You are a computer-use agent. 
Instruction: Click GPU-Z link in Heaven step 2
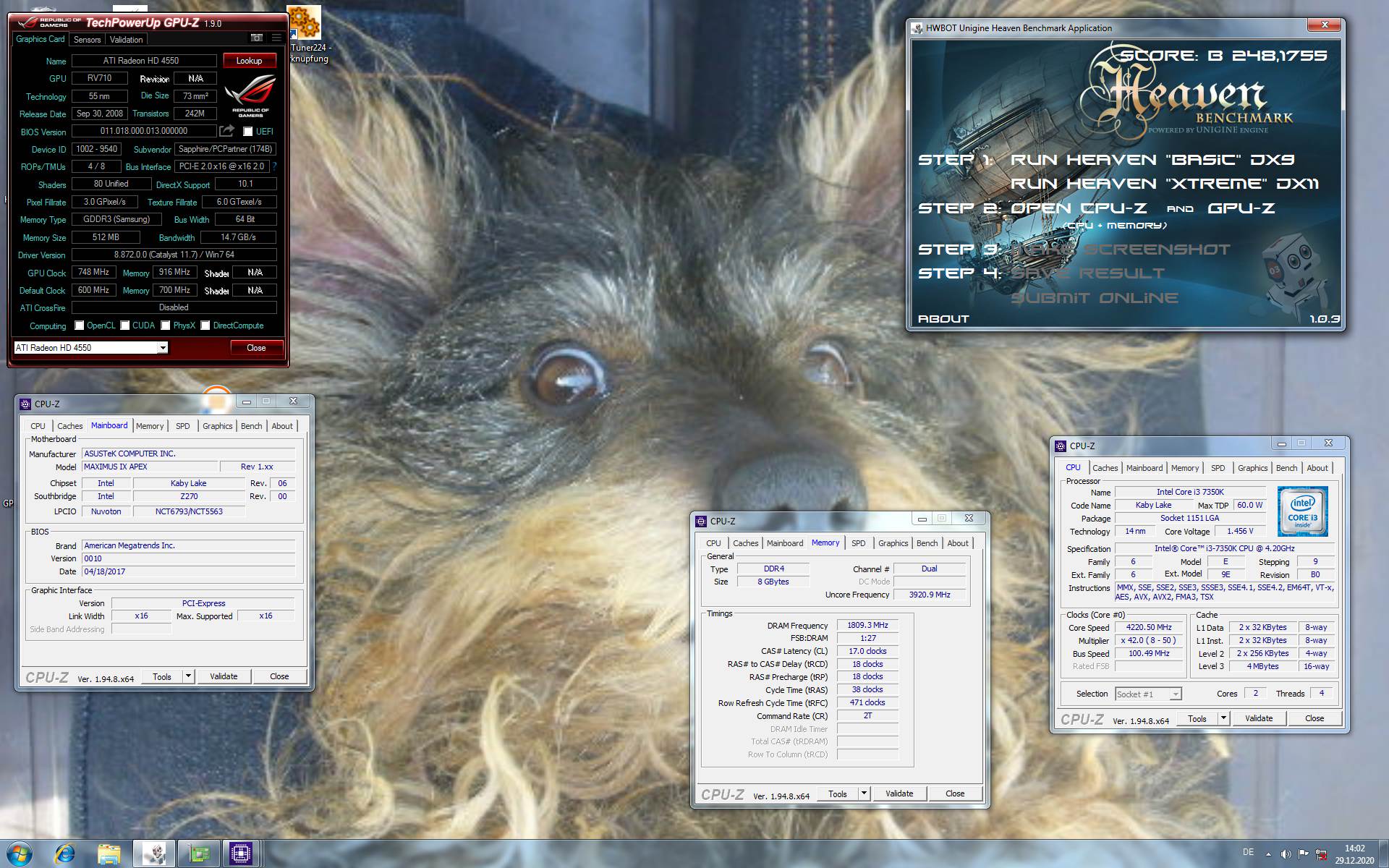[1241, 208]
